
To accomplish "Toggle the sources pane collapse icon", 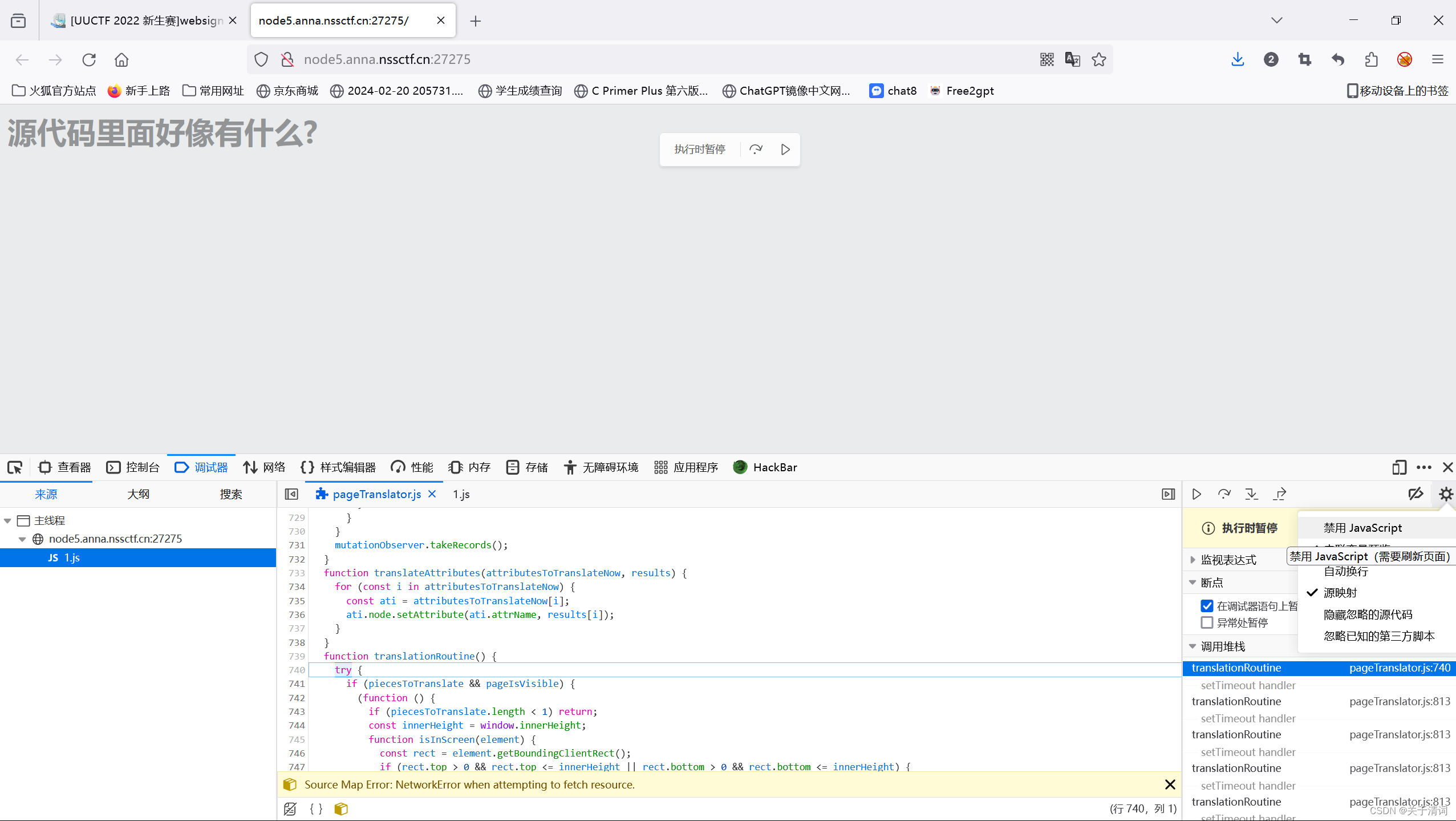I will point(291,494).
